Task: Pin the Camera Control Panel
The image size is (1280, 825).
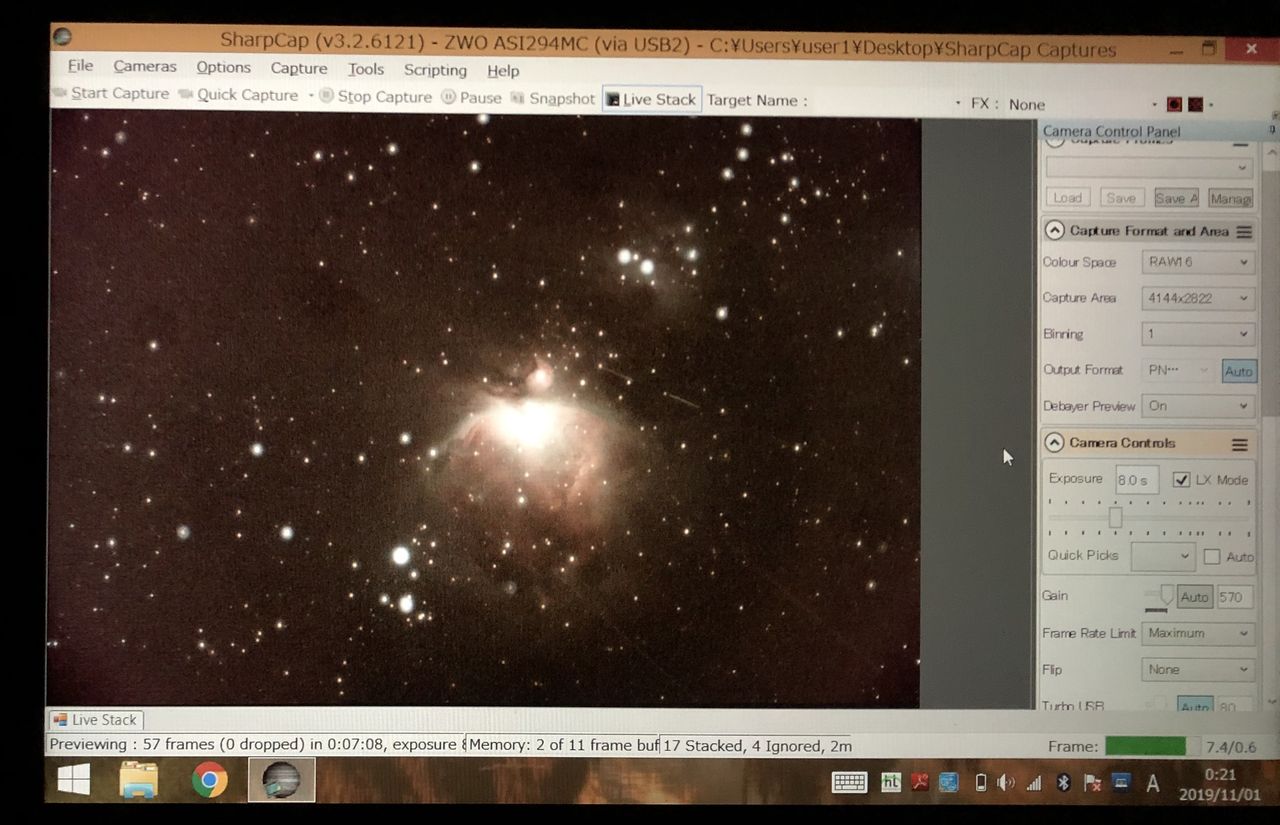Action: 1272,130
